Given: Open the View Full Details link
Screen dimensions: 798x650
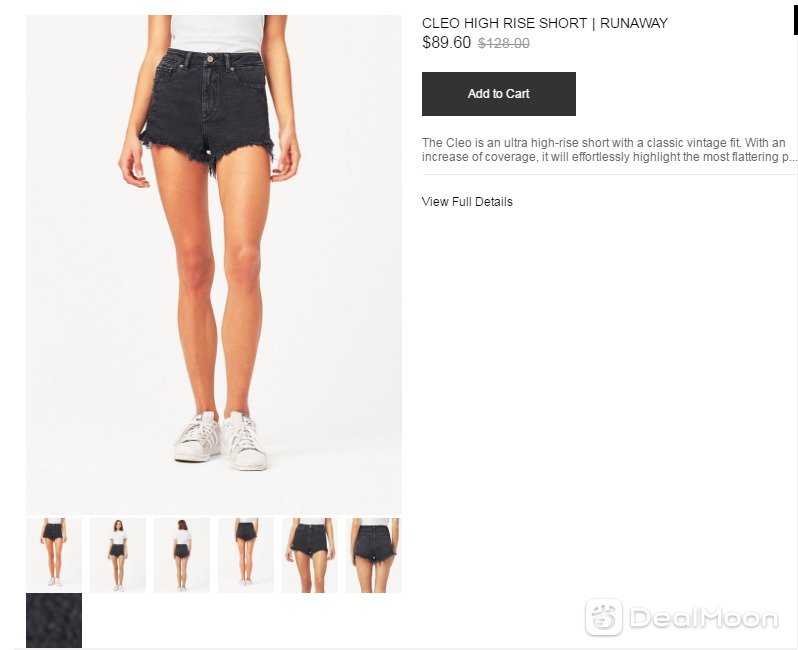Looking at the screenshot, I should tap(467, 202).
